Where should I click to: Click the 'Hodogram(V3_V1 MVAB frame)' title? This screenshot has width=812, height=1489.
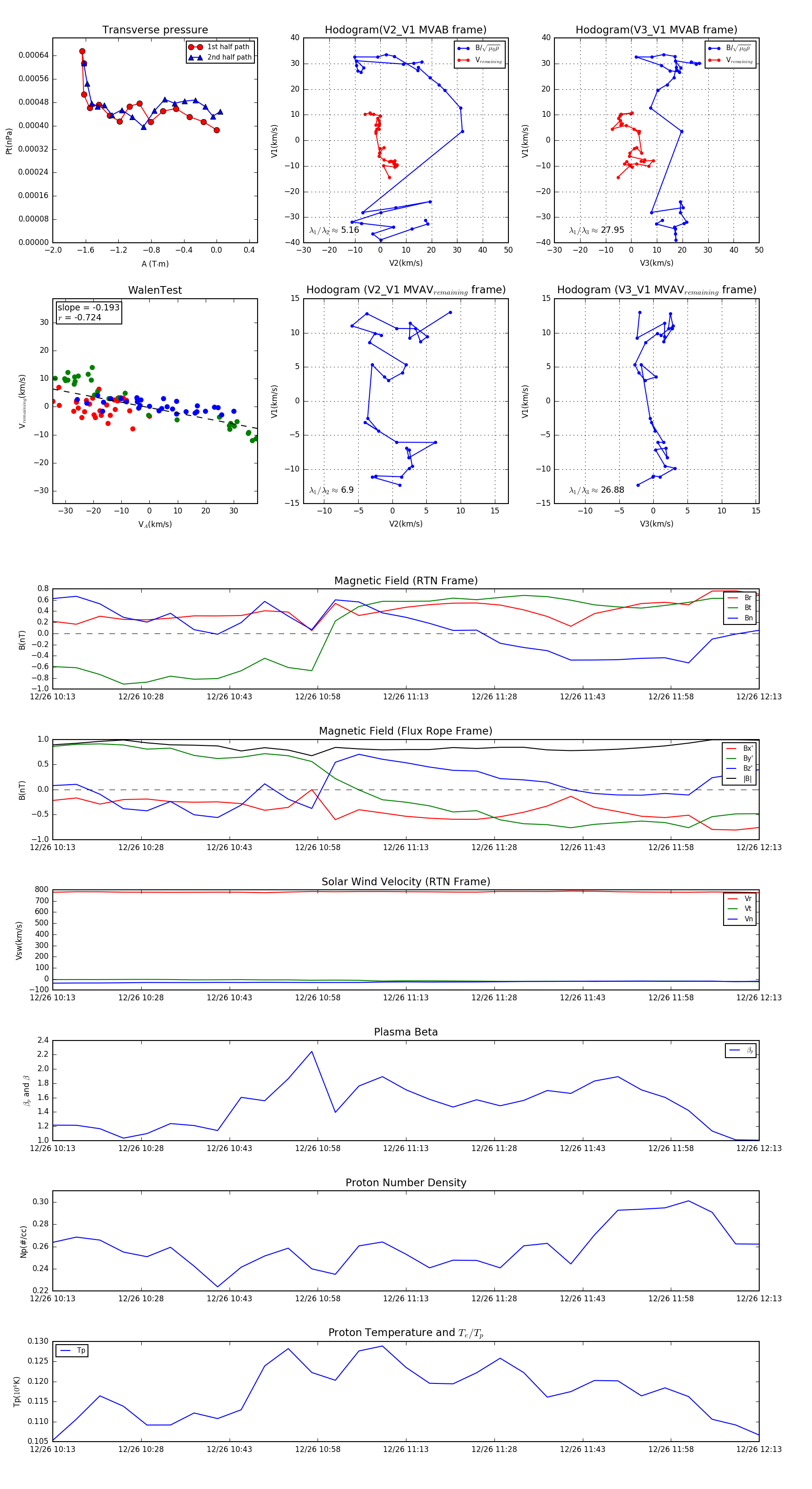pyautogui.click(x=656, y=30)
